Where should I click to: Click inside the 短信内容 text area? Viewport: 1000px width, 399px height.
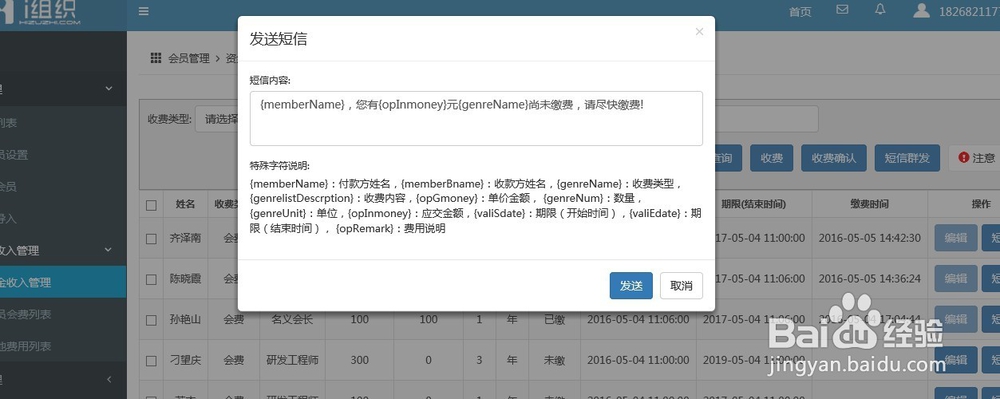tap(476, 119)
